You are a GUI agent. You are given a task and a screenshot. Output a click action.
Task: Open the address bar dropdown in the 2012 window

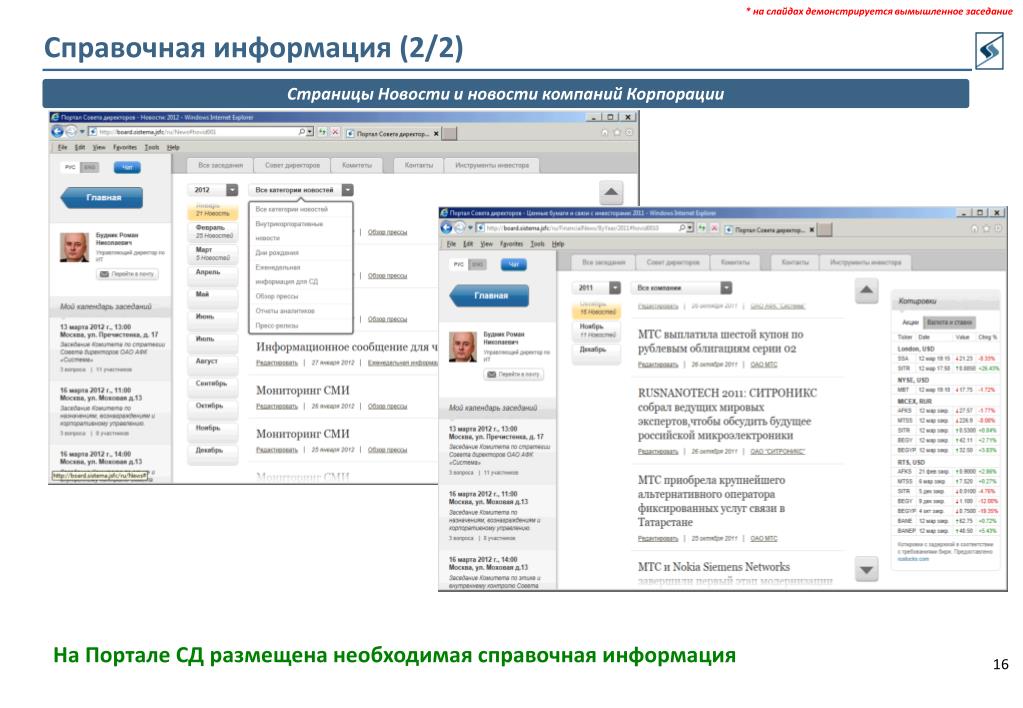tap(310, 132)
